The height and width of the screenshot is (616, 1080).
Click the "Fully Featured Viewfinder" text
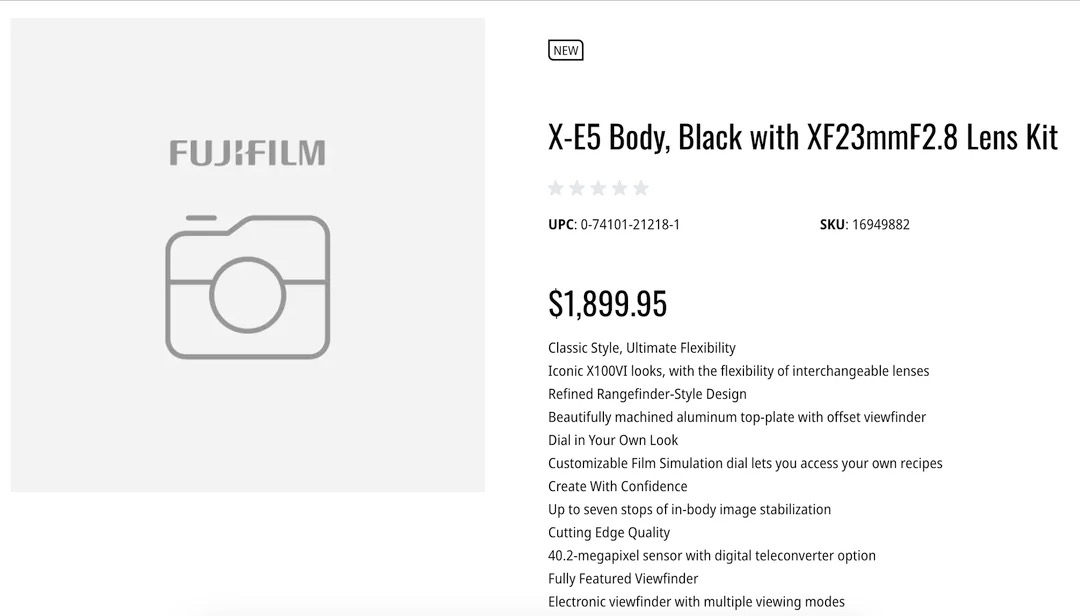tap(623, 578)
